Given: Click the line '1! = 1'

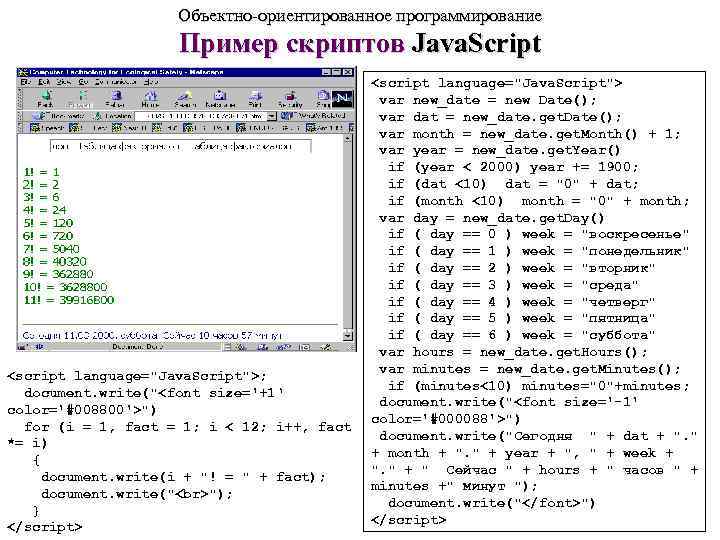Looking at the screenshot, I should tap(41, 172).
